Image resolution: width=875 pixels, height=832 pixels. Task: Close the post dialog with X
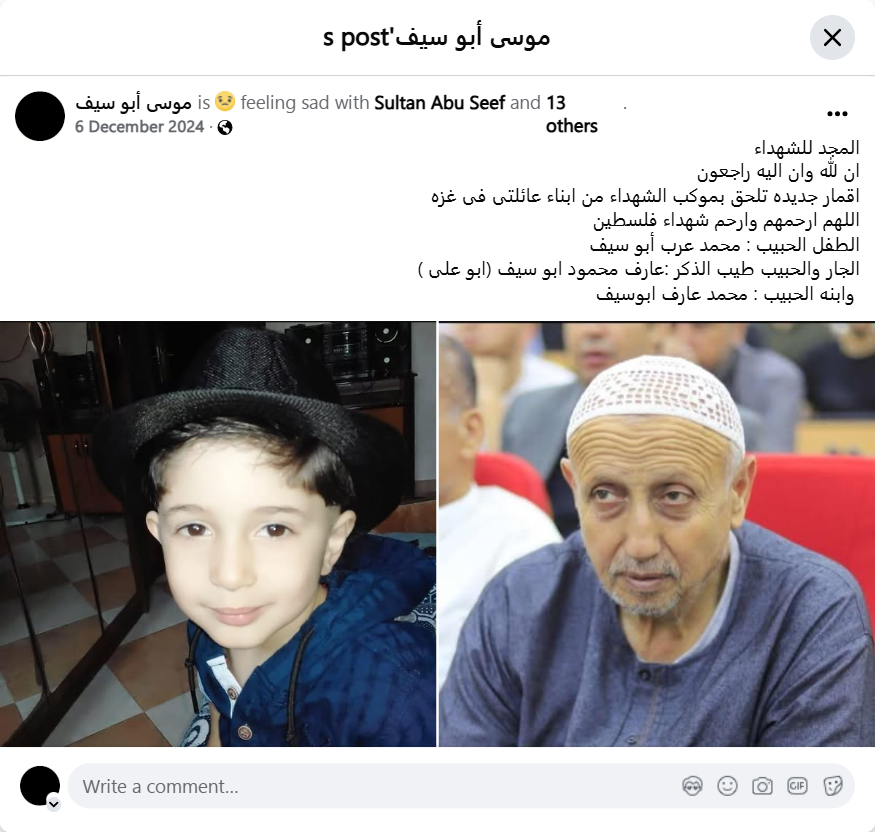(832, 37)
